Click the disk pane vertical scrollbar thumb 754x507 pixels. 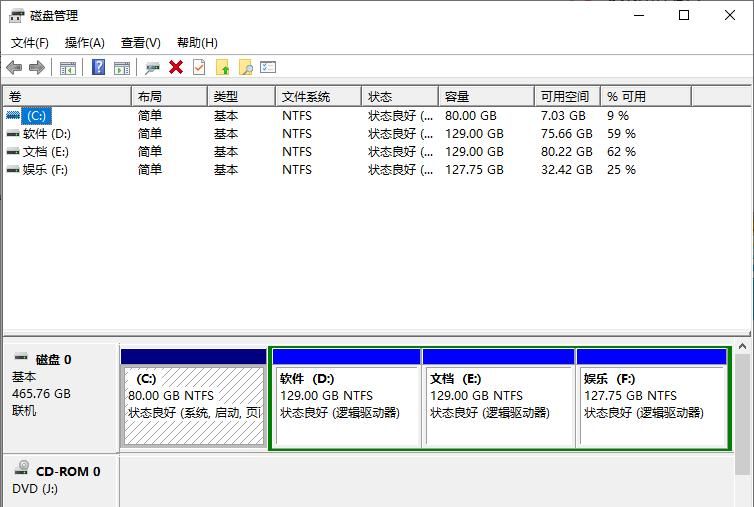point(742,414)
